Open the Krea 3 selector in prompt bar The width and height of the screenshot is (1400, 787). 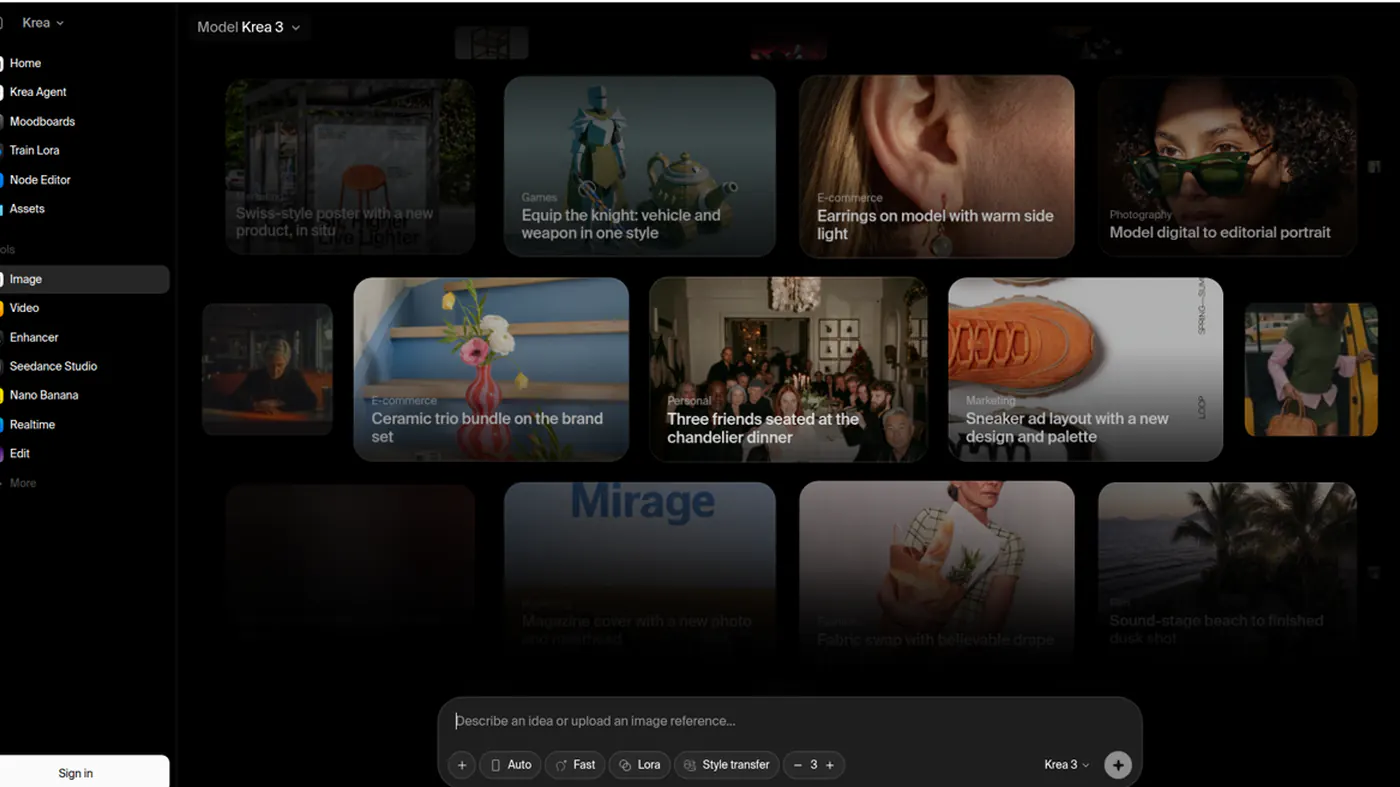tap(1067, 765)
